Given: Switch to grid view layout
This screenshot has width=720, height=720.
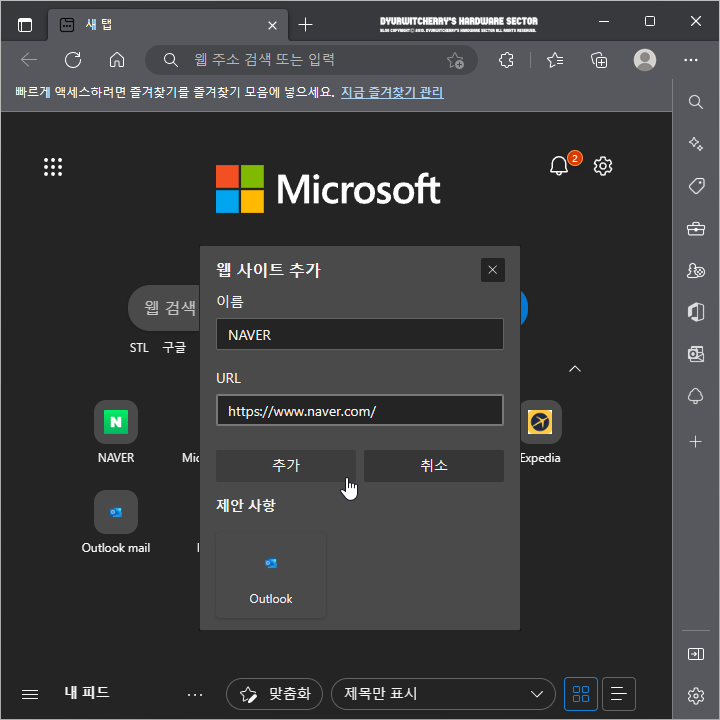Looking at the screenshot, I should coord(581,694).
